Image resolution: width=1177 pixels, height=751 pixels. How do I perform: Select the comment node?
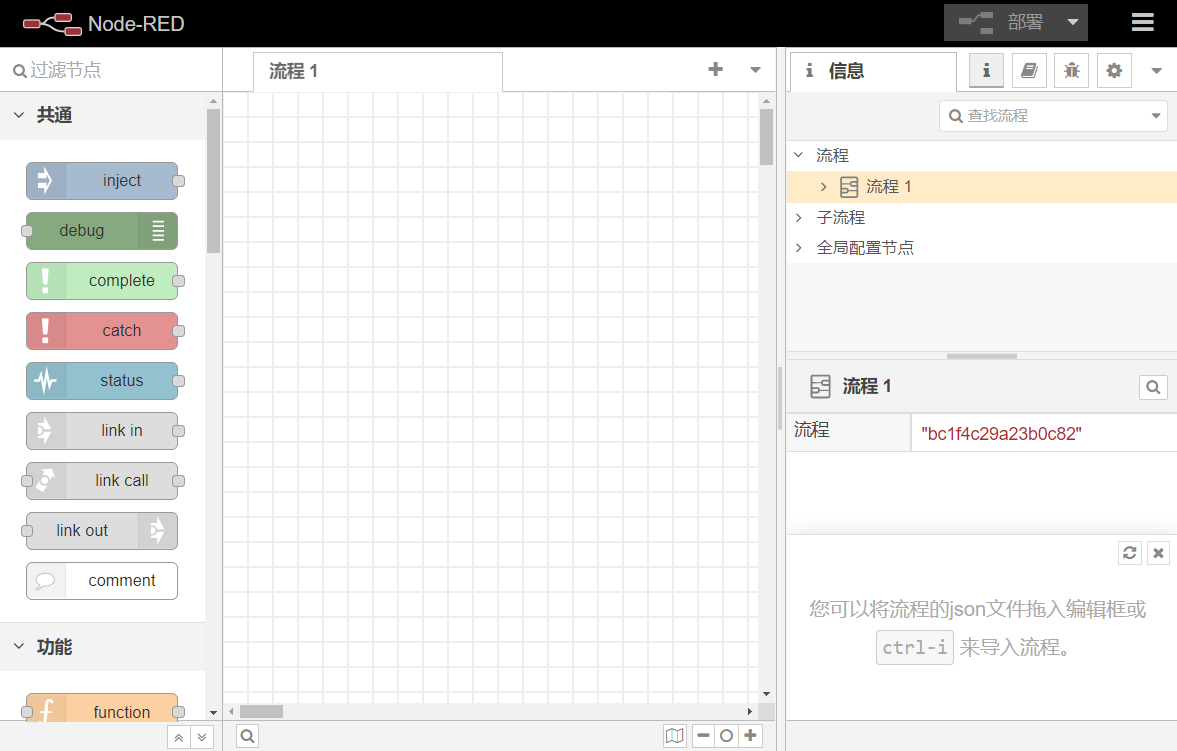click(102, 581)
